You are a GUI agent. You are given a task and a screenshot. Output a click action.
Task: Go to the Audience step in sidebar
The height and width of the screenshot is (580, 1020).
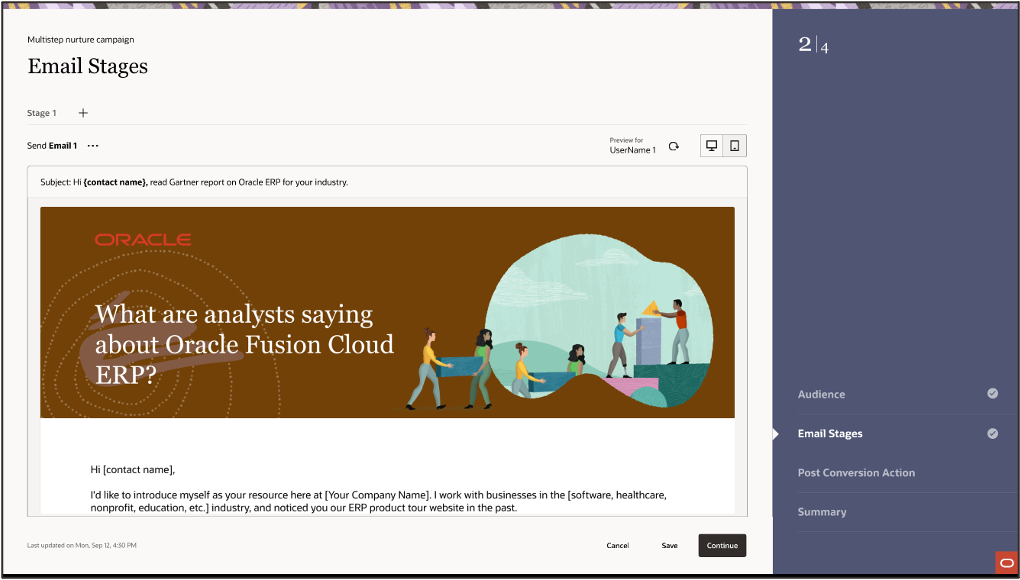[822, 394]
